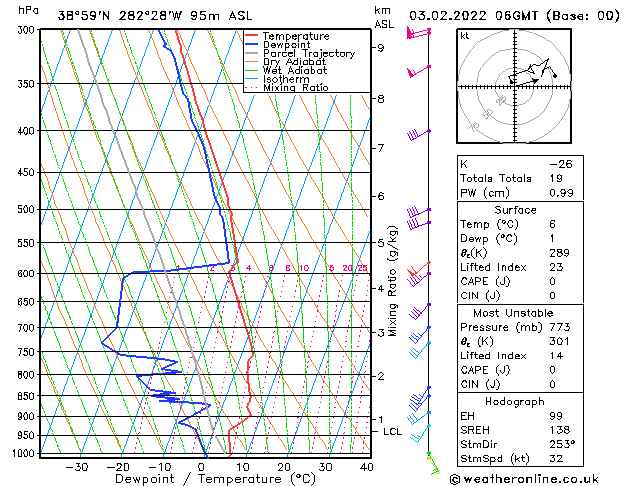The width and height of the screenshot is (629, 486).
Task: Click the StmDir value 253°
Action: click(x=562, y=444)
